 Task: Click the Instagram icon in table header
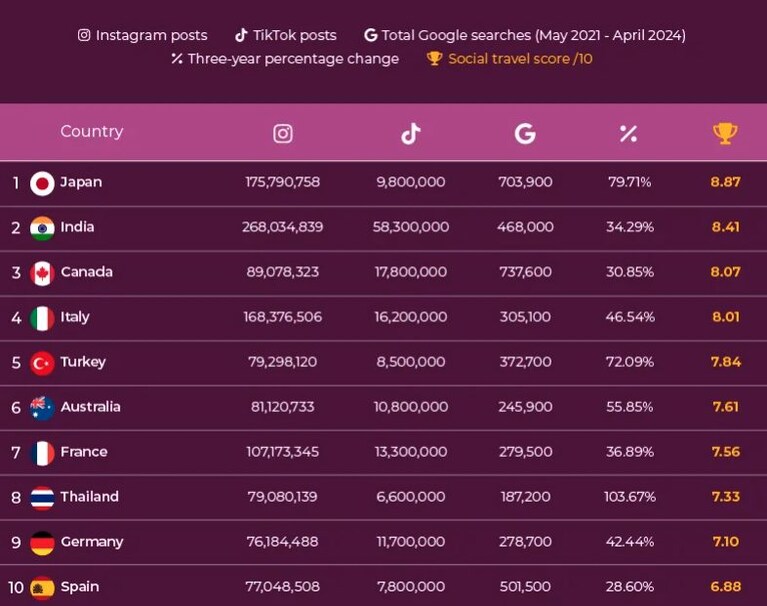tap(283, 134)
